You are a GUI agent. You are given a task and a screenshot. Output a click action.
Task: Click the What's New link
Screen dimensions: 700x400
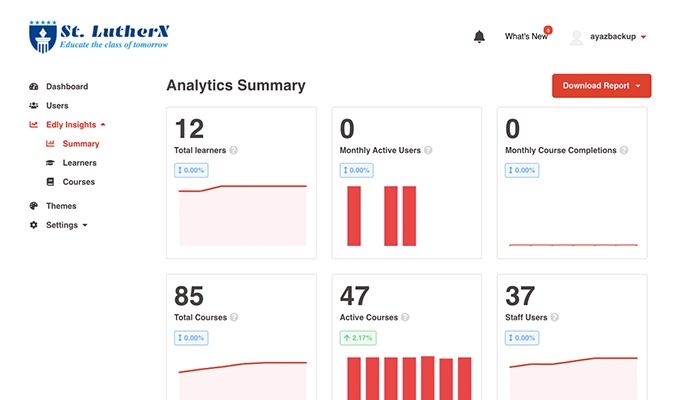click(x=526, y=37)
